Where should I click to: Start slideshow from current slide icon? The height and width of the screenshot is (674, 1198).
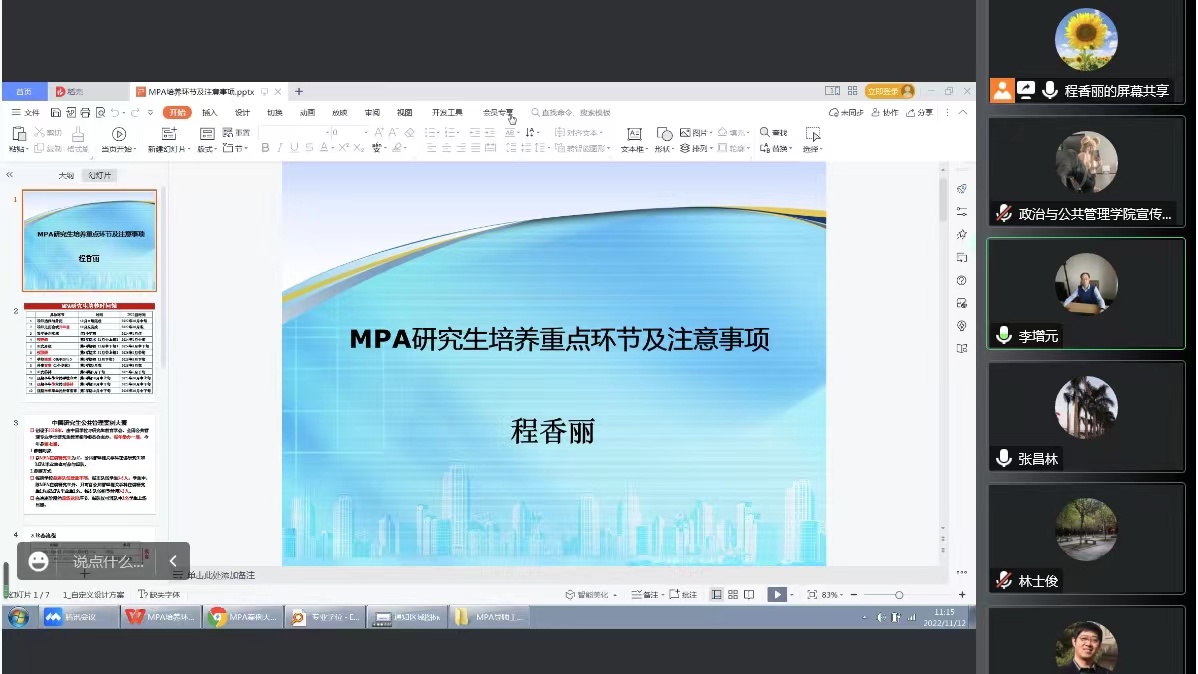(119, 134)
